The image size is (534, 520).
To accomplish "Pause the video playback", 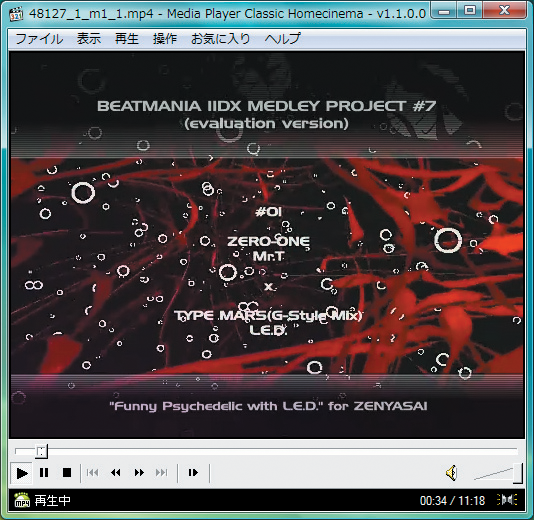I will (x=44, y=473).
